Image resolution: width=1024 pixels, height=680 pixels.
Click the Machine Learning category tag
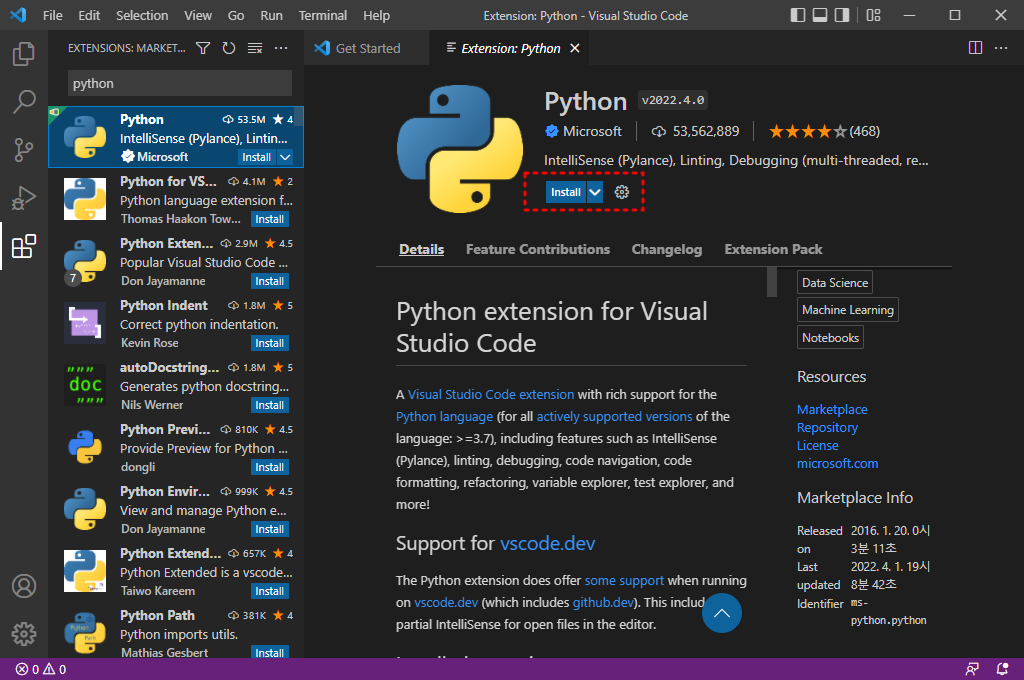pos(848,310)
